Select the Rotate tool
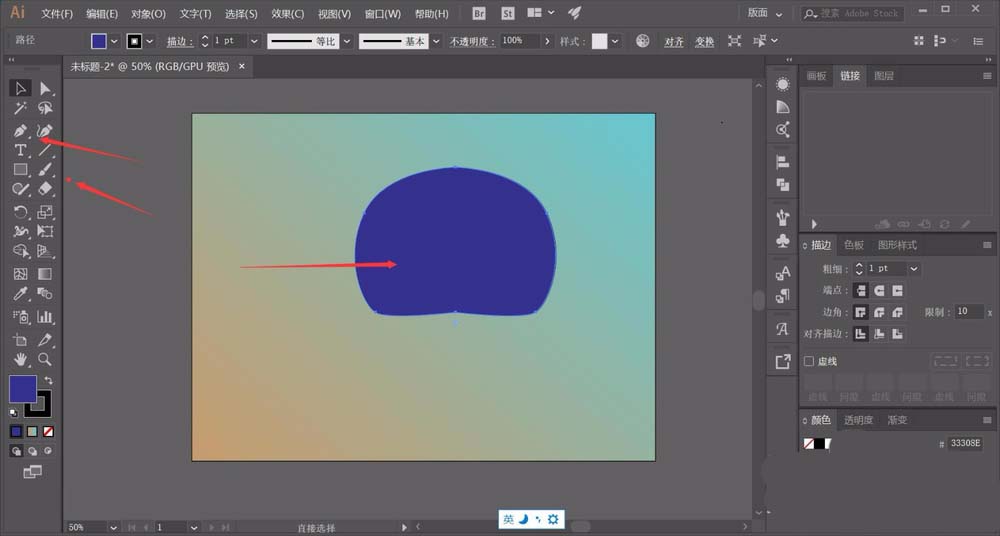 tap(20, 212)
